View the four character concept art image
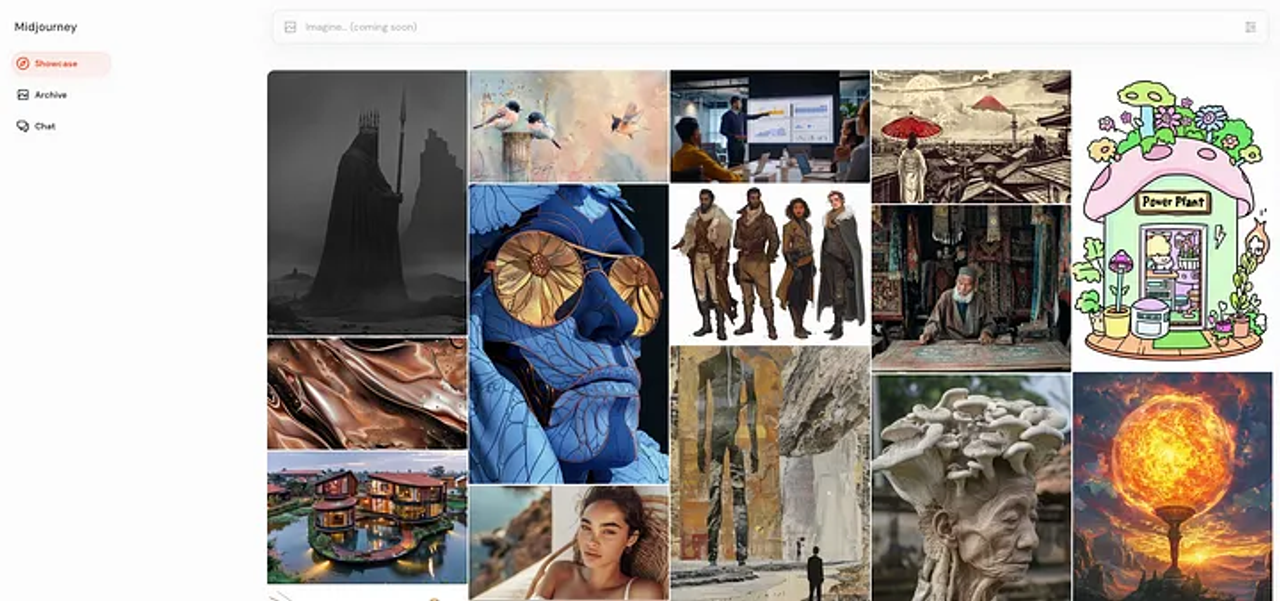Image resolution: width=1280 pixels, height=601 pixels. pyautogui.click(x=769, y=264)
